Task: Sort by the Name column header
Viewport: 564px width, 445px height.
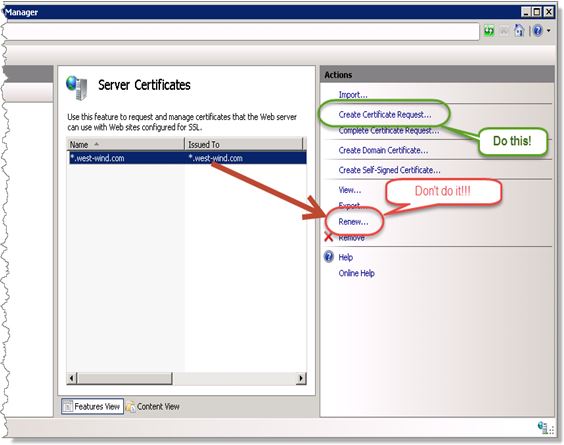Action: click(126, 144)
